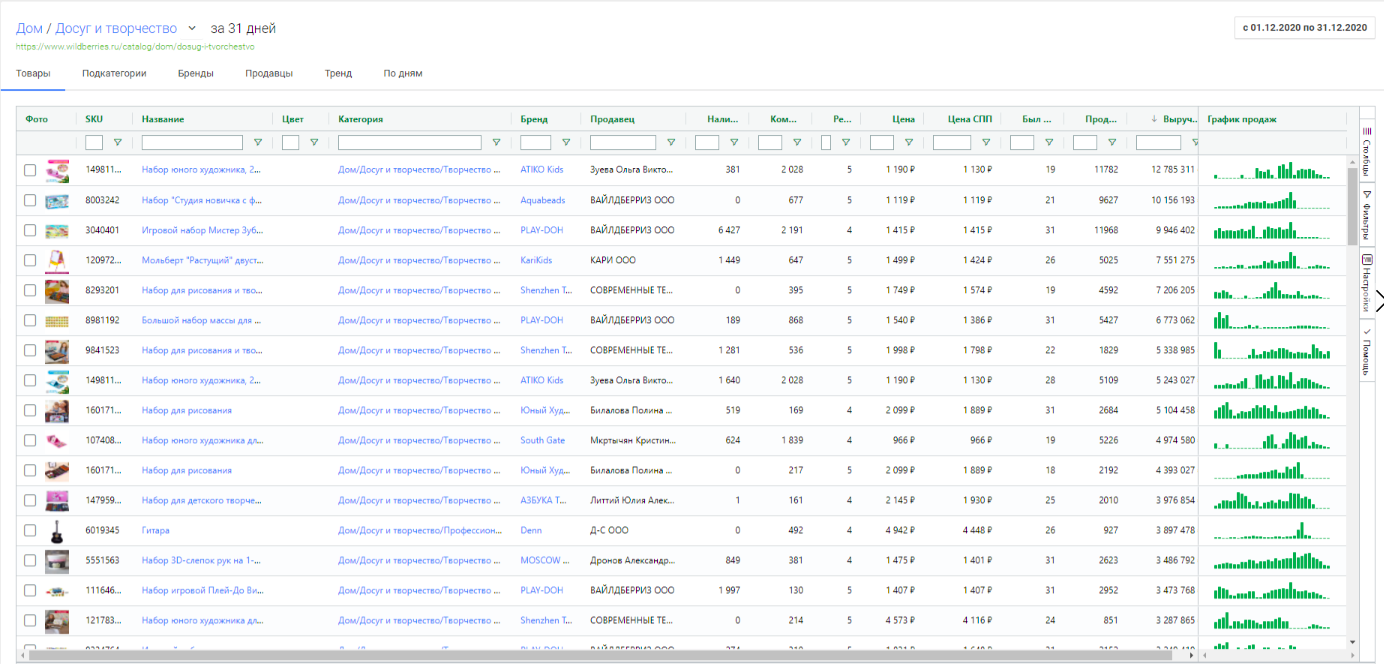The image size is (1384, 666).
Task: Switch to the Подкатегории tab
Action: click(114, 73)
